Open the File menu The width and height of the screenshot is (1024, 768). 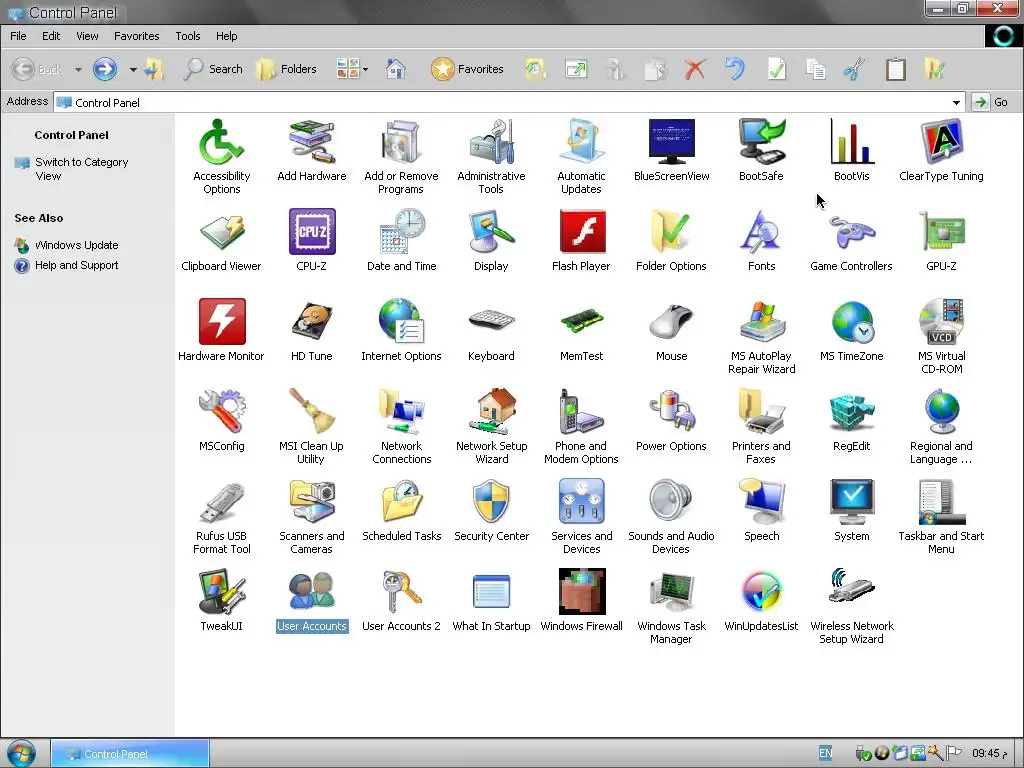18,36
